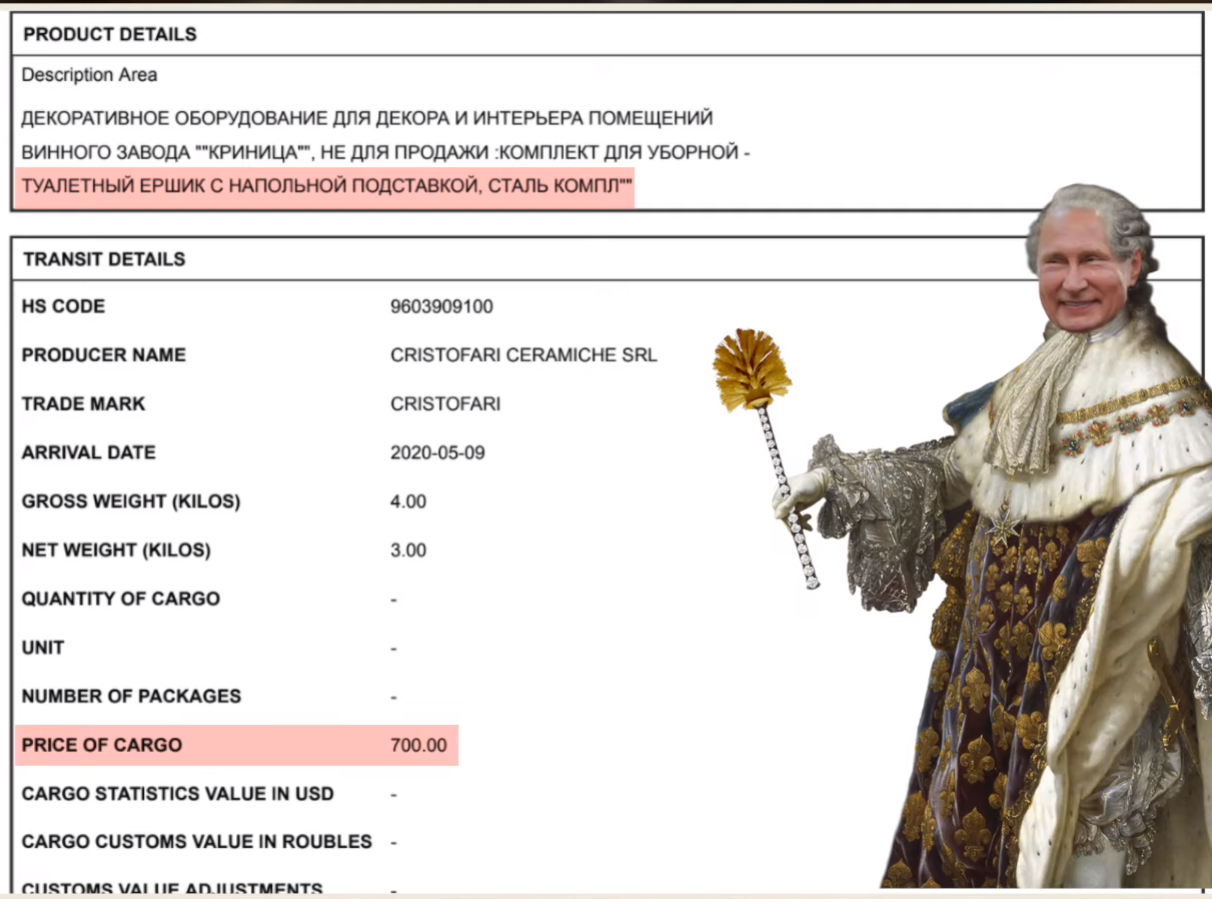Select the cargo price value "700.00"

tap(418, 745)
